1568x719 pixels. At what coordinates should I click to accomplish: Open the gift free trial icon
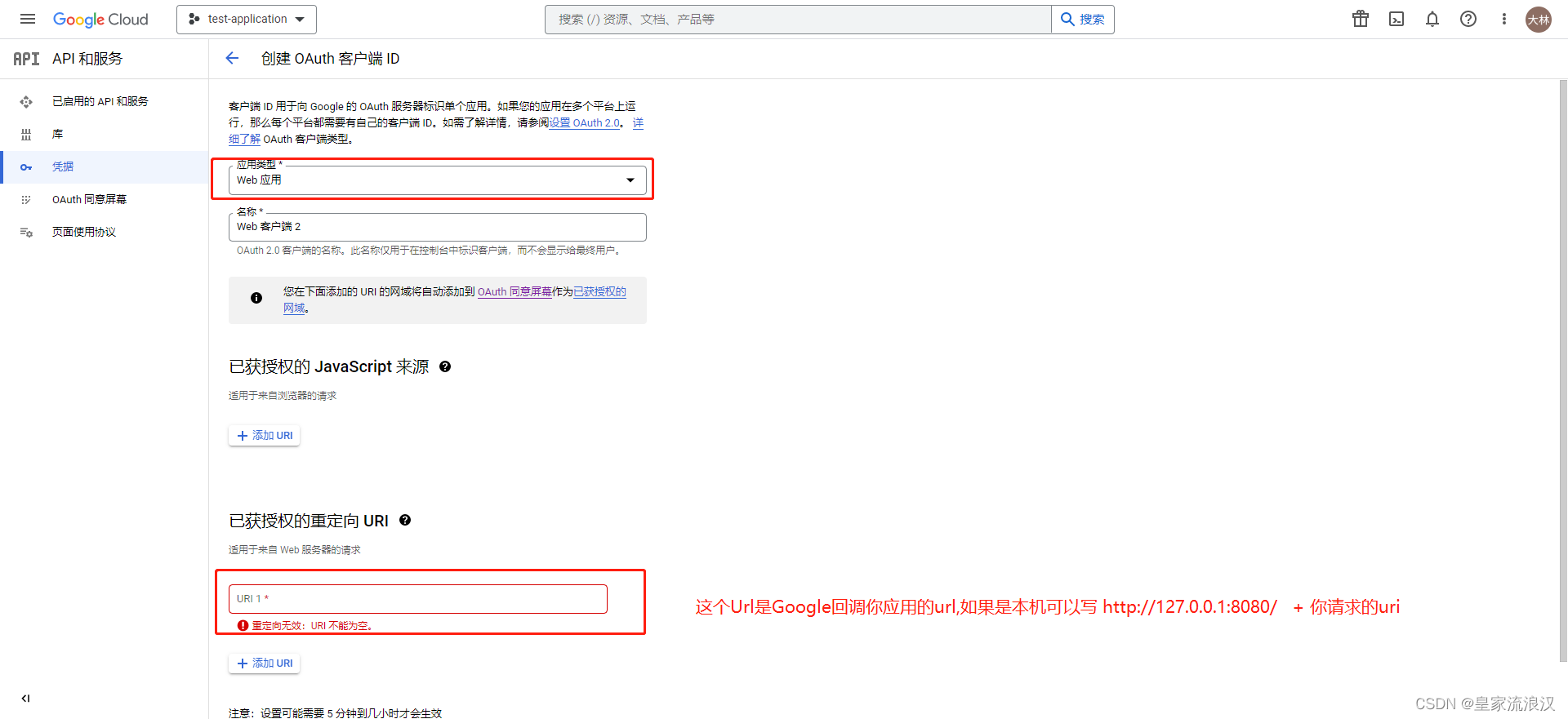(x=1361, y=19)
